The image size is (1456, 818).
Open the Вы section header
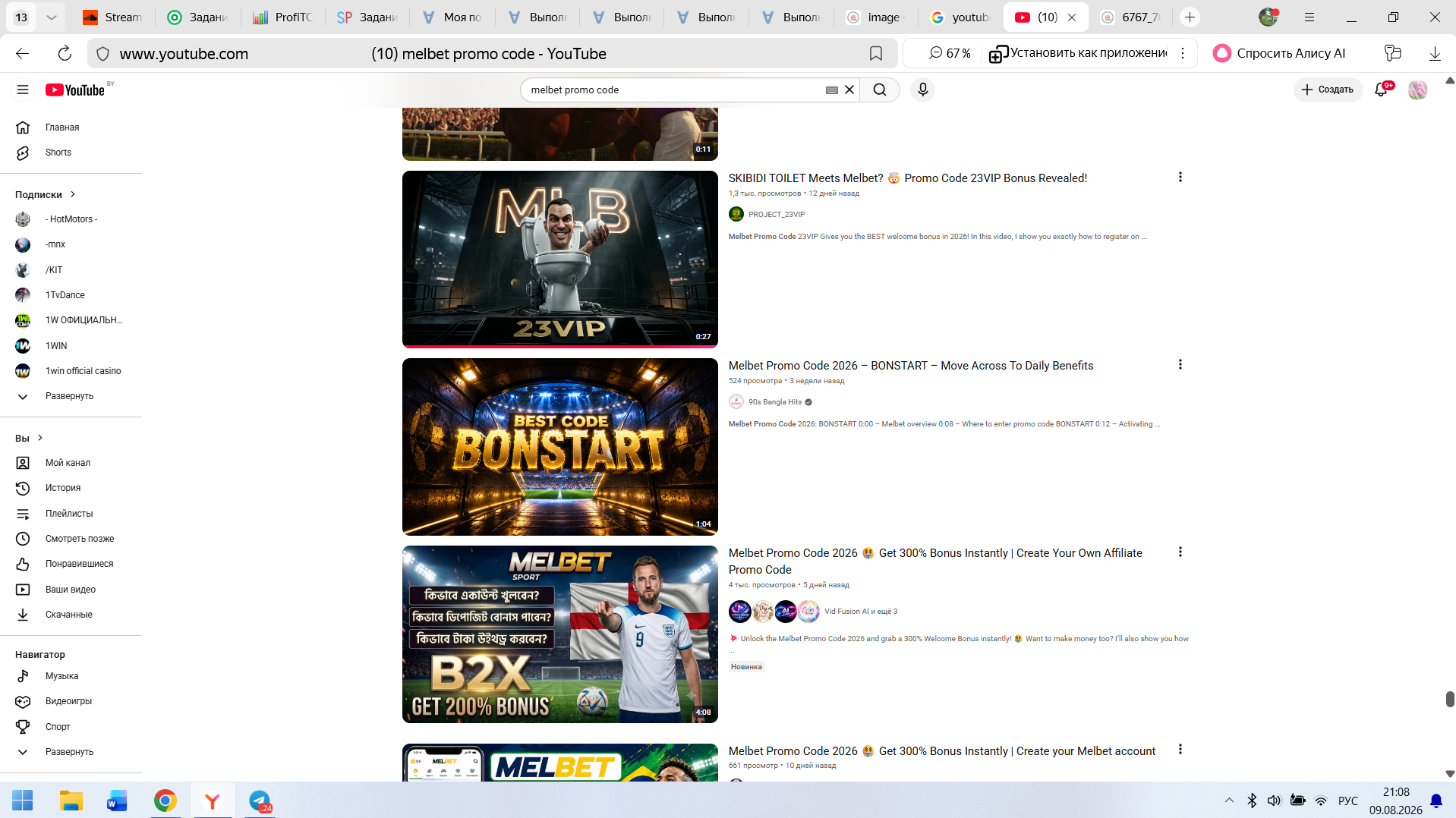click(29, 438)
